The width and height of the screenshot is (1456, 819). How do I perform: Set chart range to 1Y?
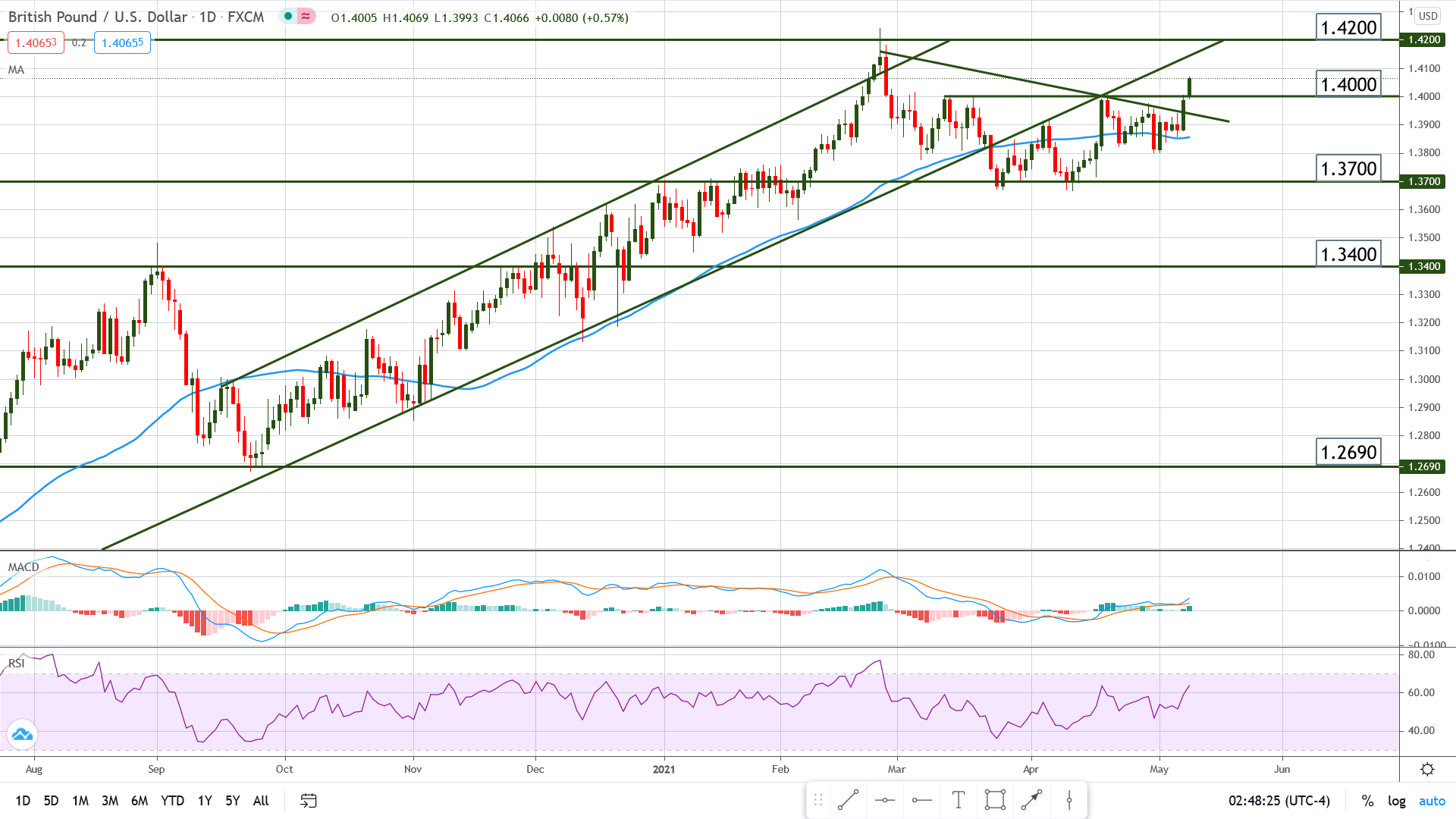point(205,801)
